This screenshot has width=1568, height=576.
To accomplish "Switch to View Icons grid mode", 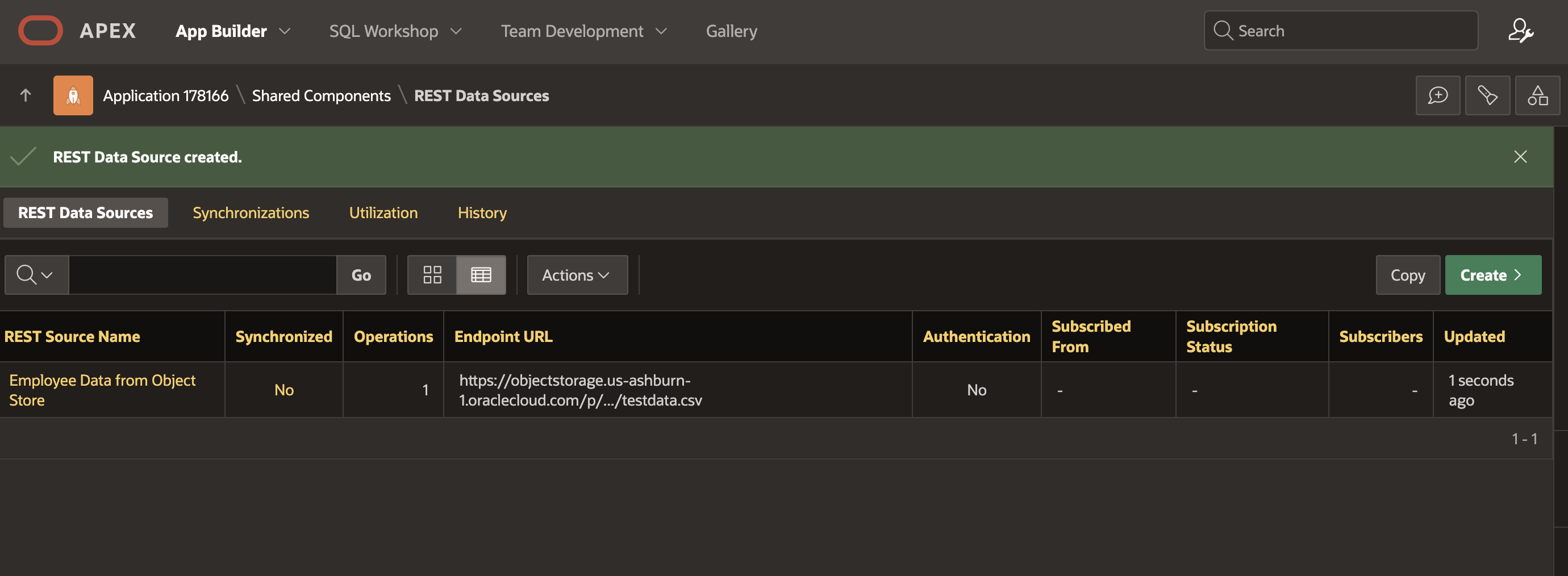I will click(x=432, y=275).
